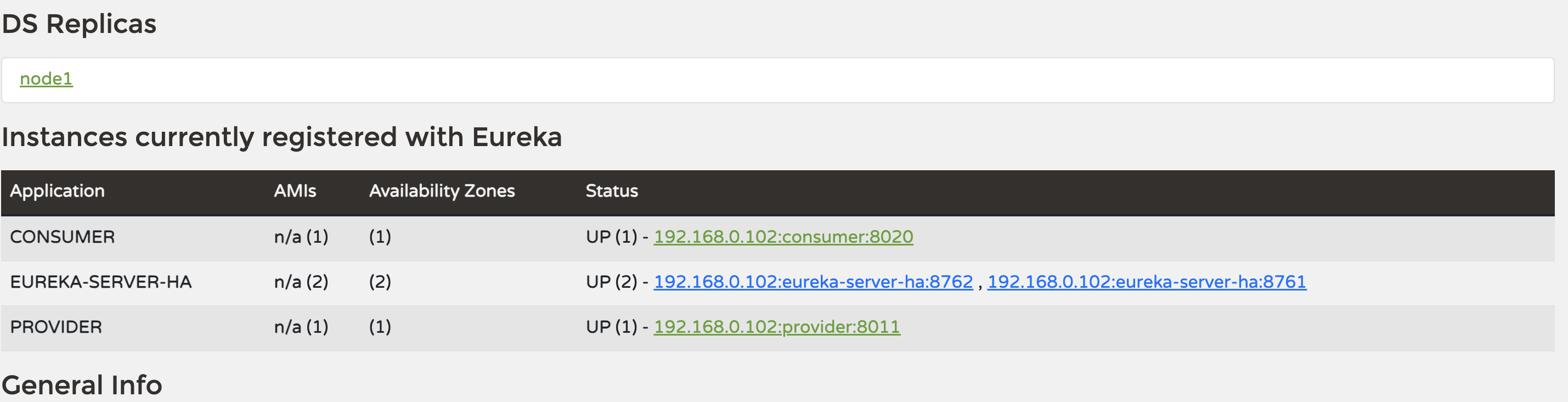This screenshot has height=402, width=1568.
Task: Click the General Info heading
Action: tap(82, 385)
